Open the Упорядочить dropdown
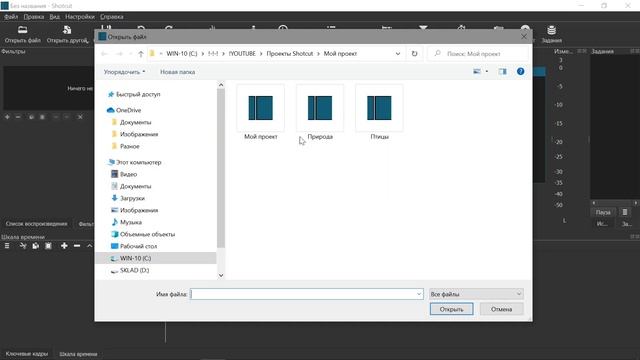The image size is (640, 360). pos(124,72)
